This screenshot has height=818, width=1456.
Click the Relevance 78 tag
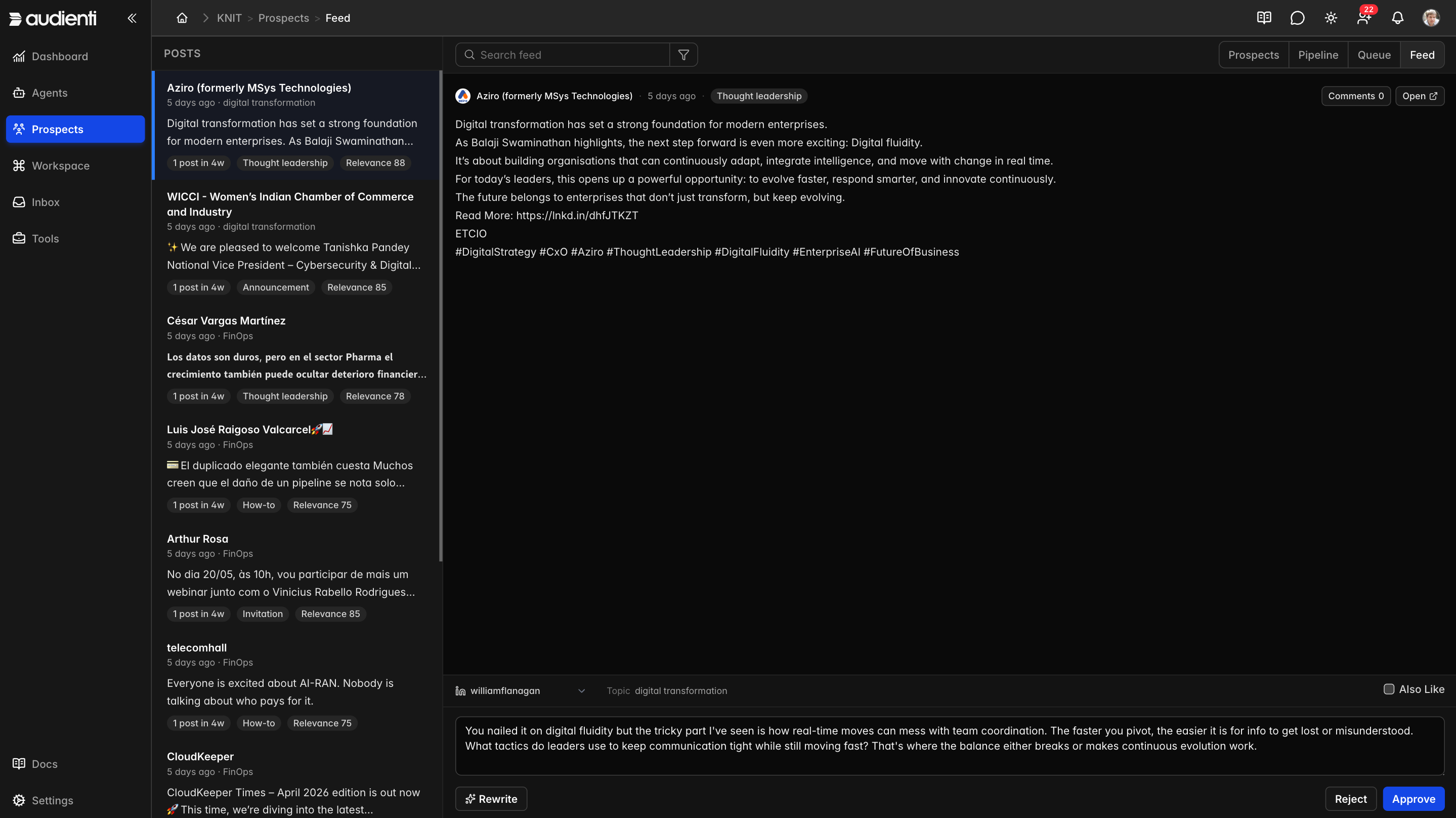click(x=375, y=396)
